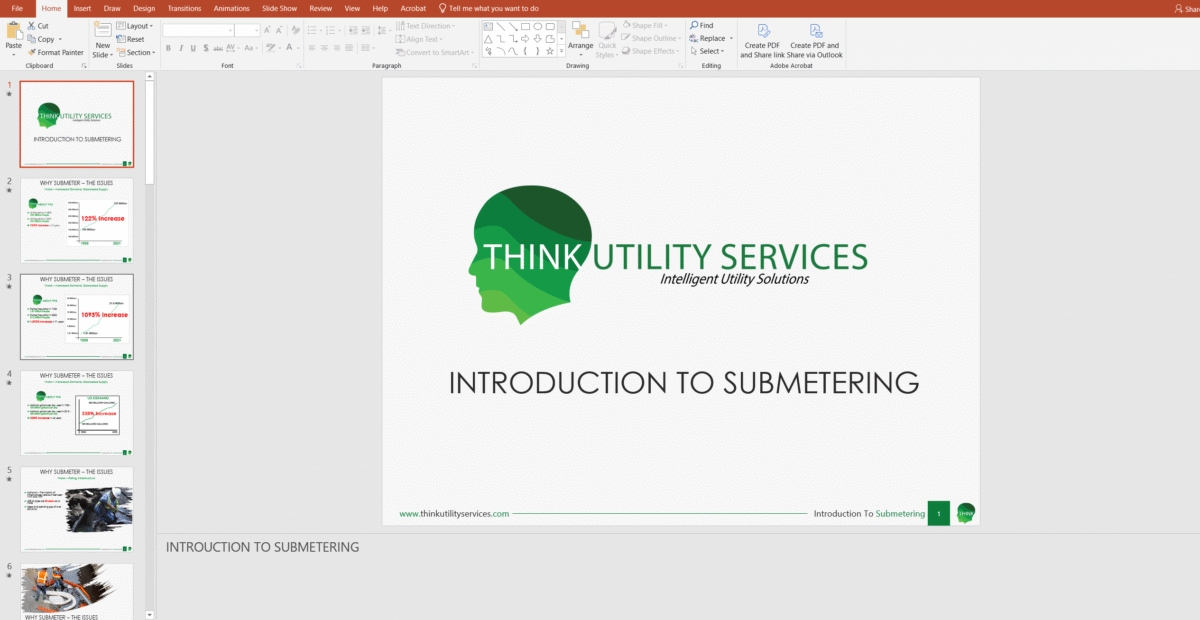Select the oval shape in the shapes gallery

[x=538, y=26]
